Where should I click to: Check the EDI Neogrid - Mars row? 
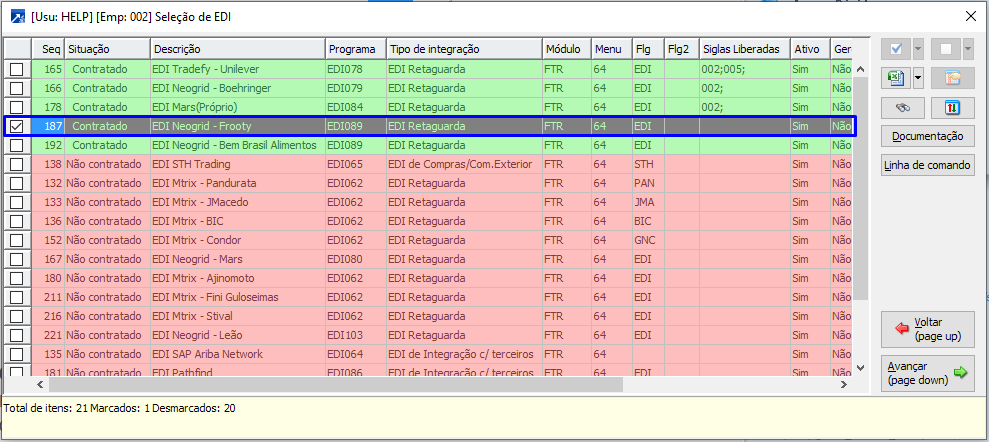point(17,259)
